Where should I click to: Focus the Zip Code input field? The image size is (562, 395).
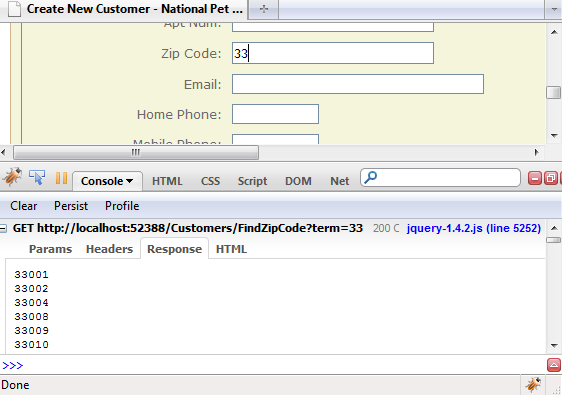(x=333, y=53)
